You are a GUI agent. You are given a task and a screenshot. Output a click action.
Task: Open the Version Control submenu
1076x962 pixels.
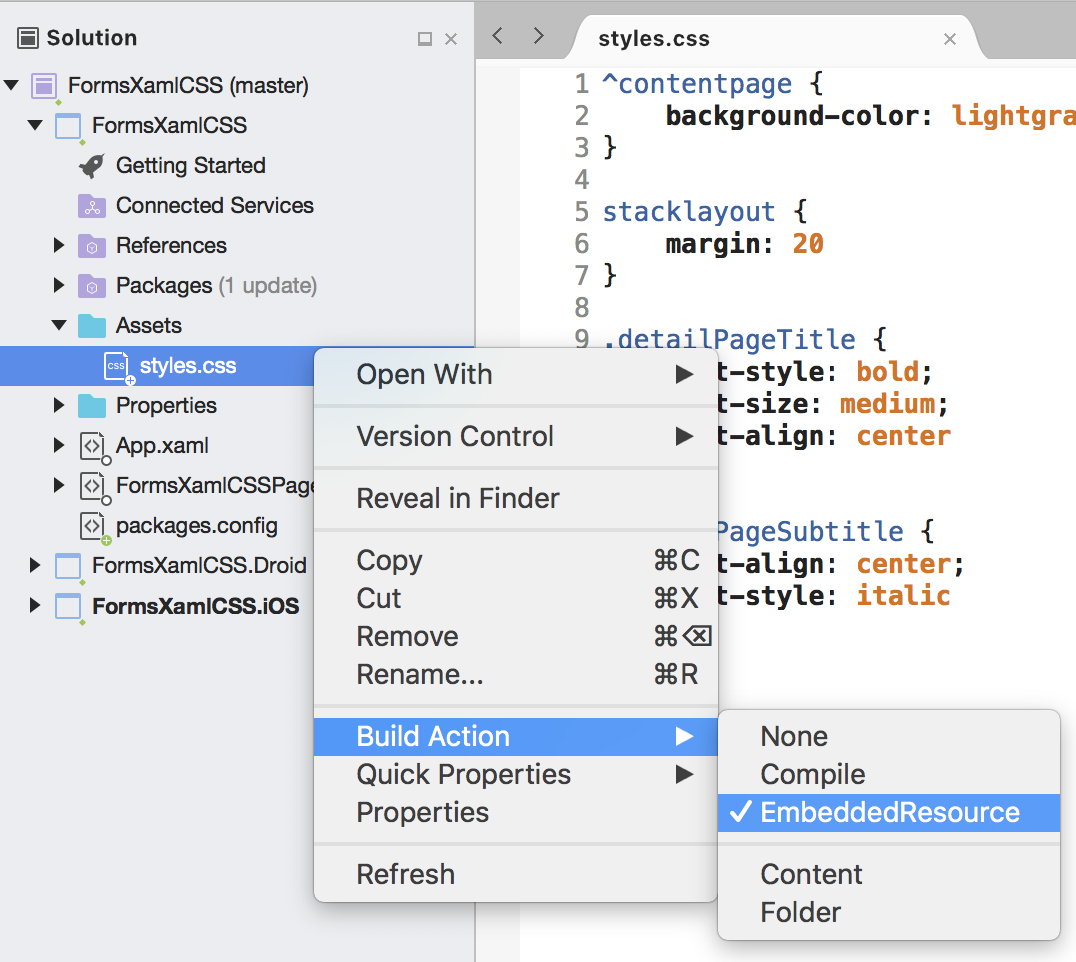click(455, 436)
